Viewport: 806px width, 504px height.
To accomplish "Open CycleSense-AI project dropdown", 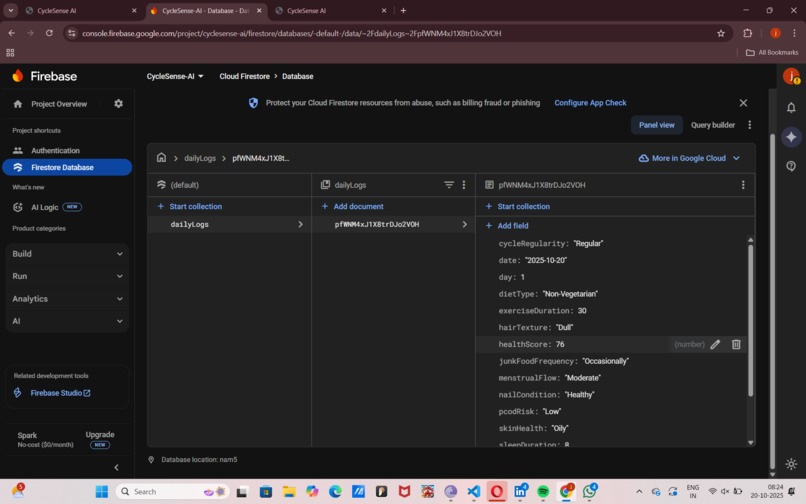I will tap(175, 76).
